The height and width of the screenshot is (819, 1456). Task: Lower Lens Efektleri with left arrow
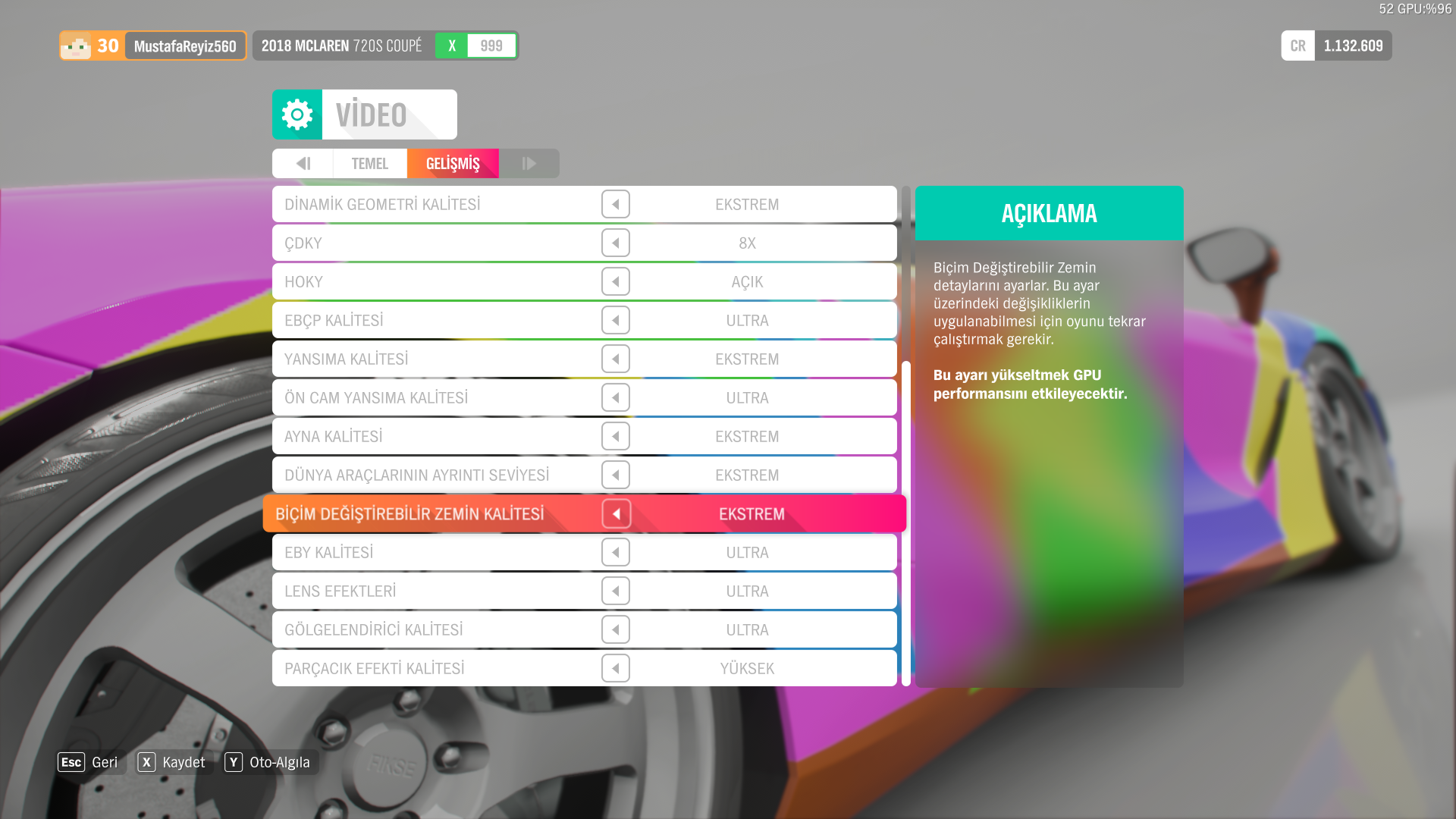pyautogui.click(x=615, y=591)
